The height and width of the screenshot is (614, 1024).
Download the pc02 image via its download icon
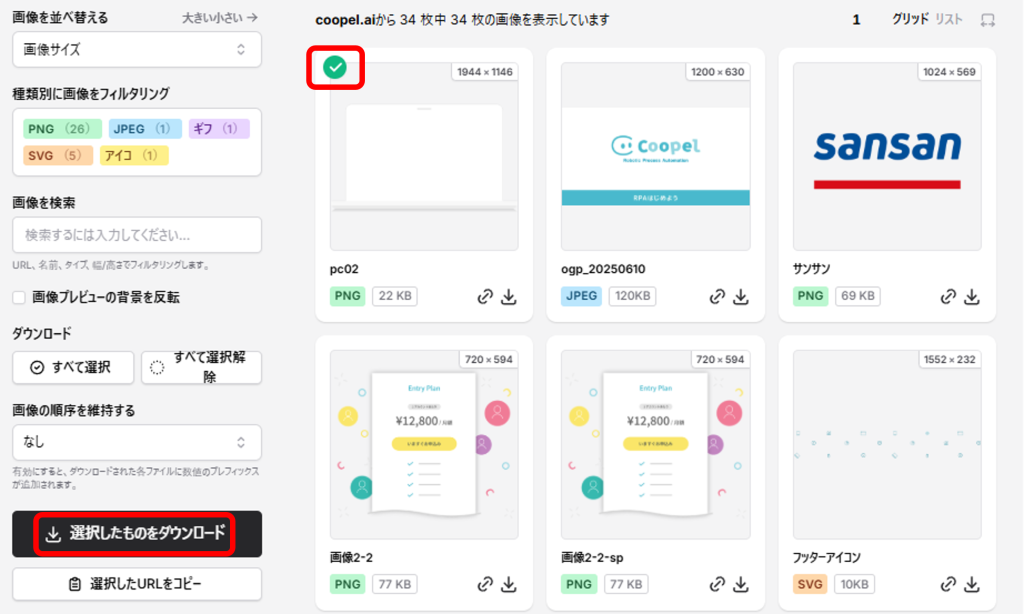pyautogui.click(x=509, y=297)
